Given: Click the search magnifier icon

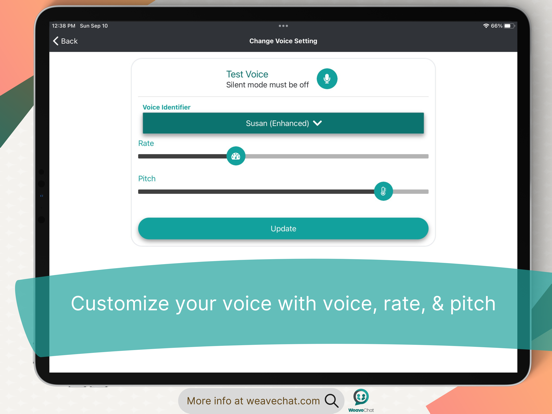Looking at the screenshot, I should 331,401.
